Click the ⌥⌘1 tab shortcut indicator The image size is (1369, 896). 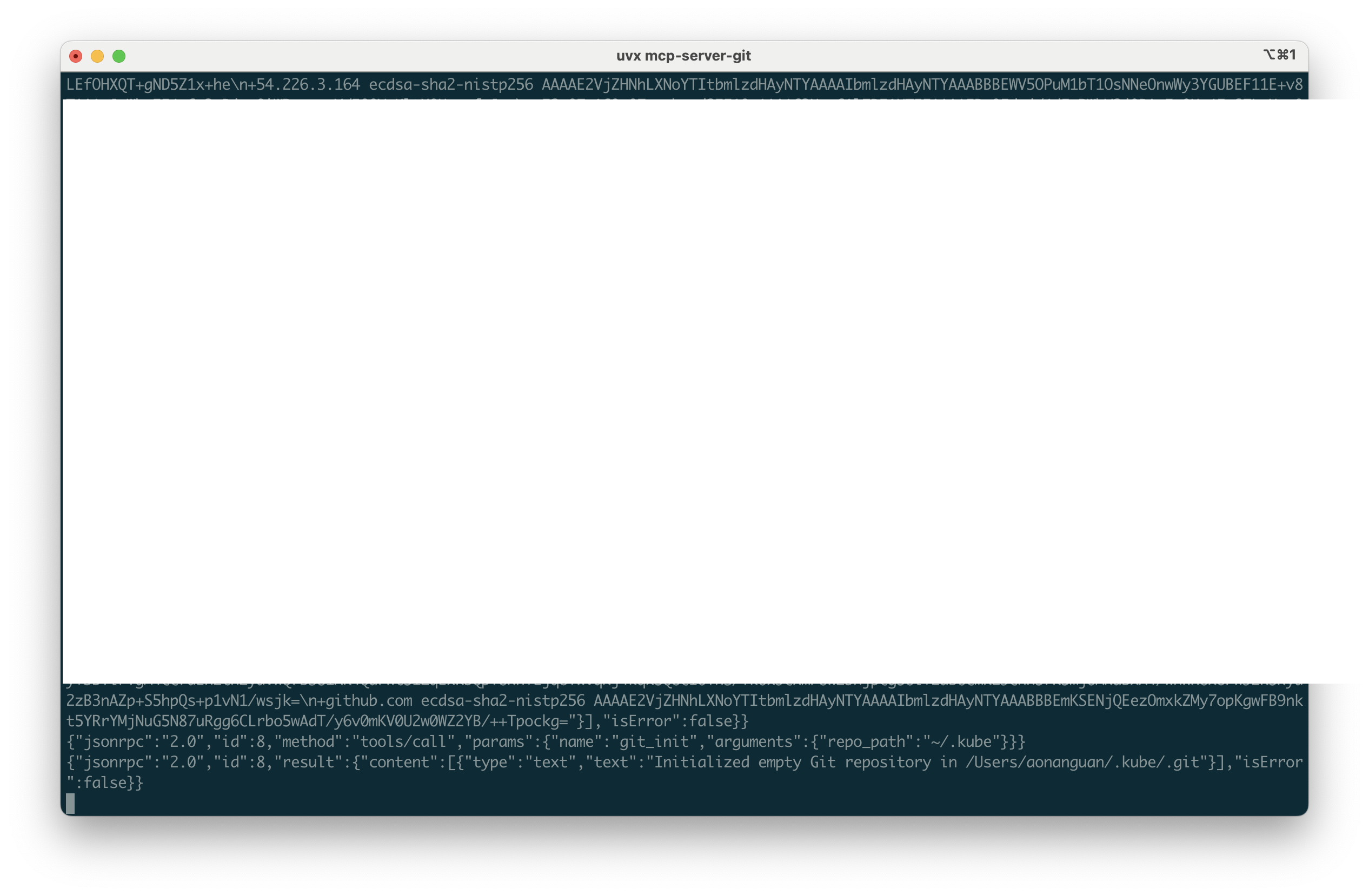click(x=1280, y=55)
